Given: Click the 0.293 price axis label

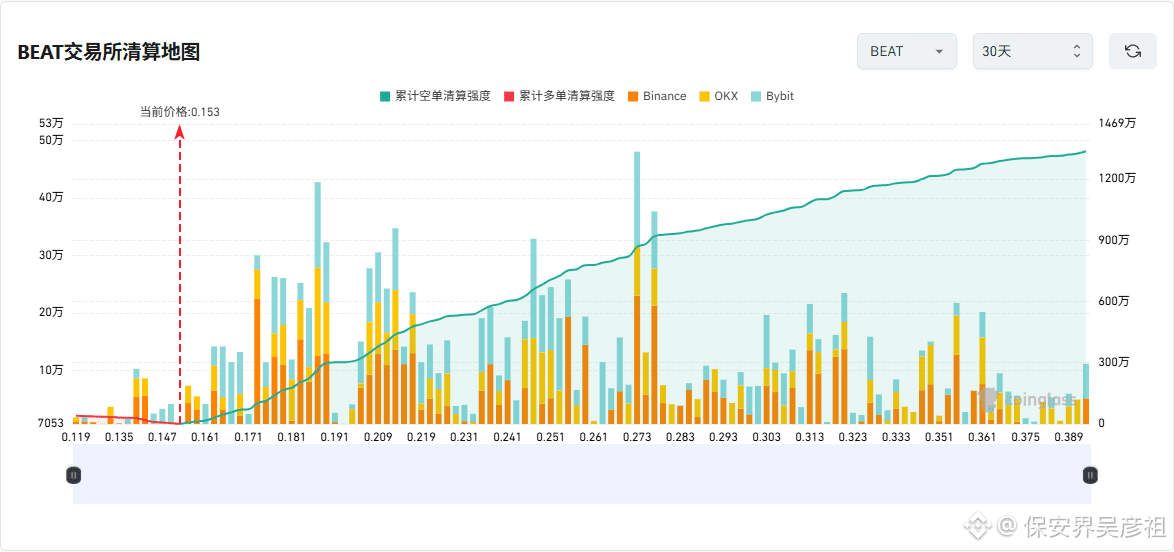Looking at the screenshot, I should (x=724, y=437).
